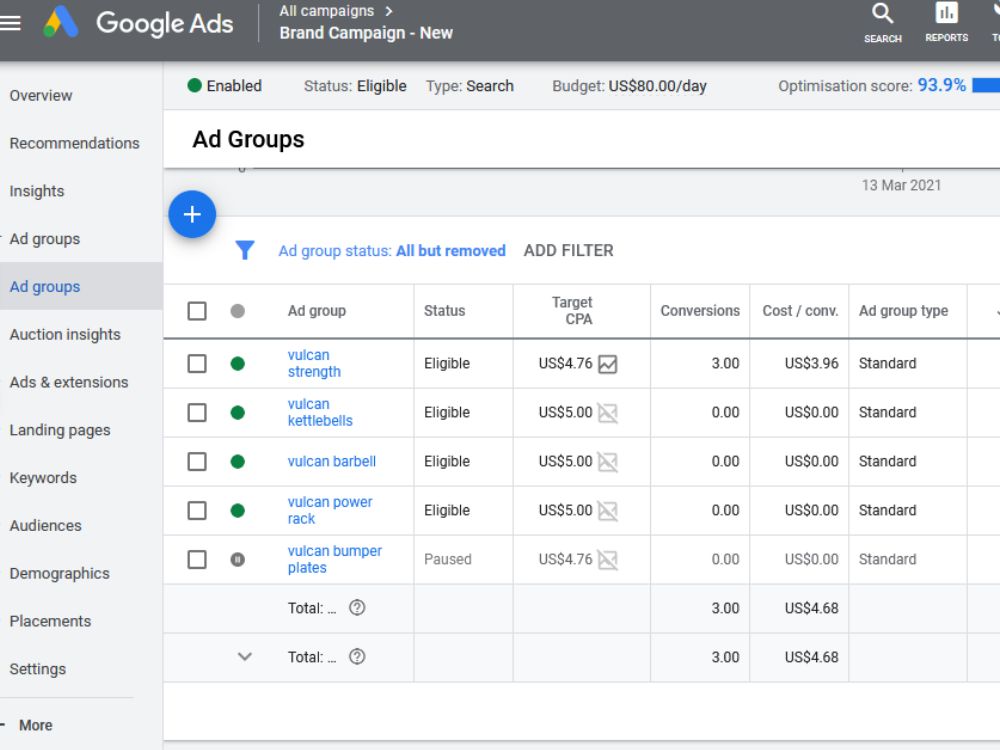Click Target CPA simulator icon for vulcan barbell
The image size is (1000, 750).
[608, 462]
